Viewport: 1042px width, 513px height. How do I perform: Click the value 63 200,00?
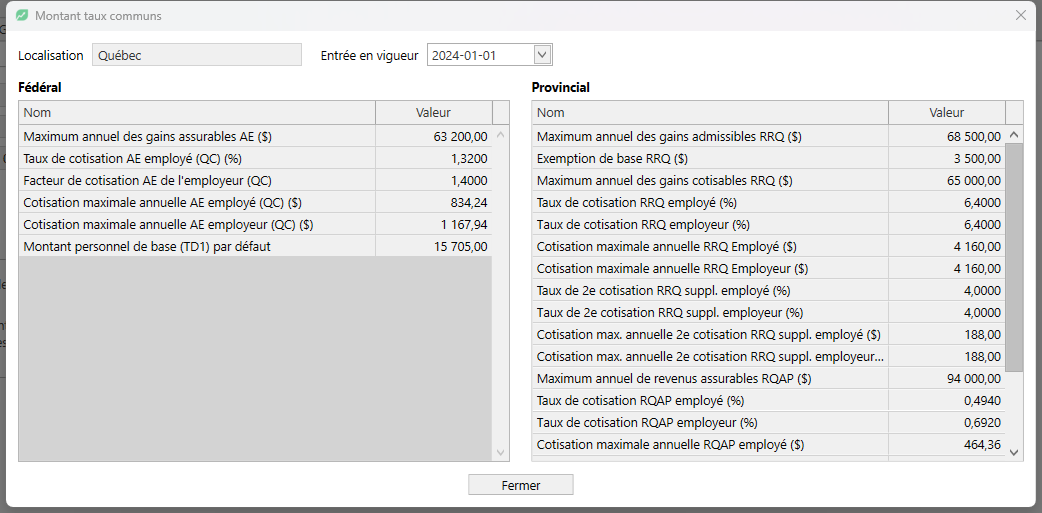tap(460, 136)
